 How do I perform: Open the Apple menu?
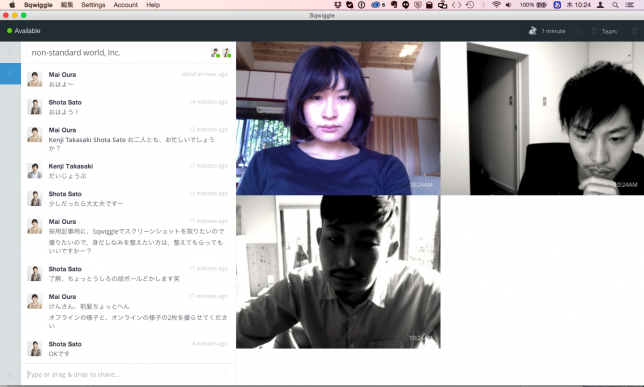12,5
